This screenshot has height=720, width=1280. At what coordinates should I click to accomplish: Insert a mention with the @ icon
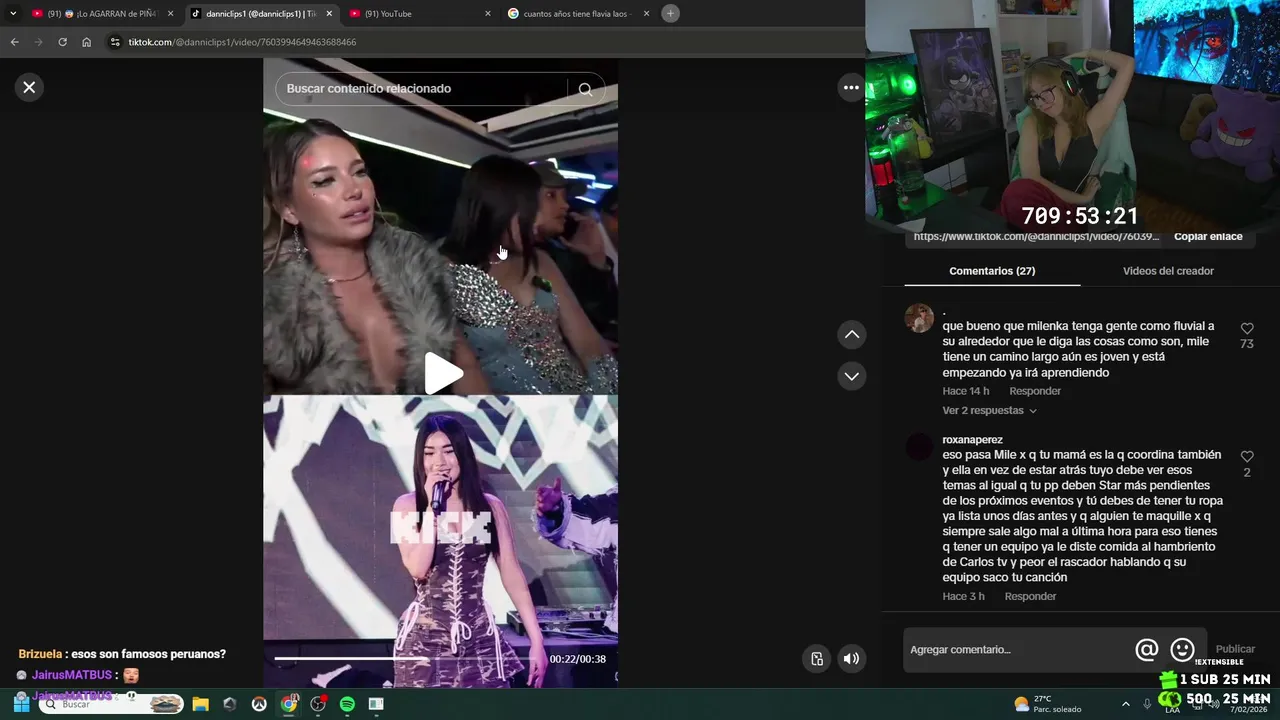pos(1146,650)
